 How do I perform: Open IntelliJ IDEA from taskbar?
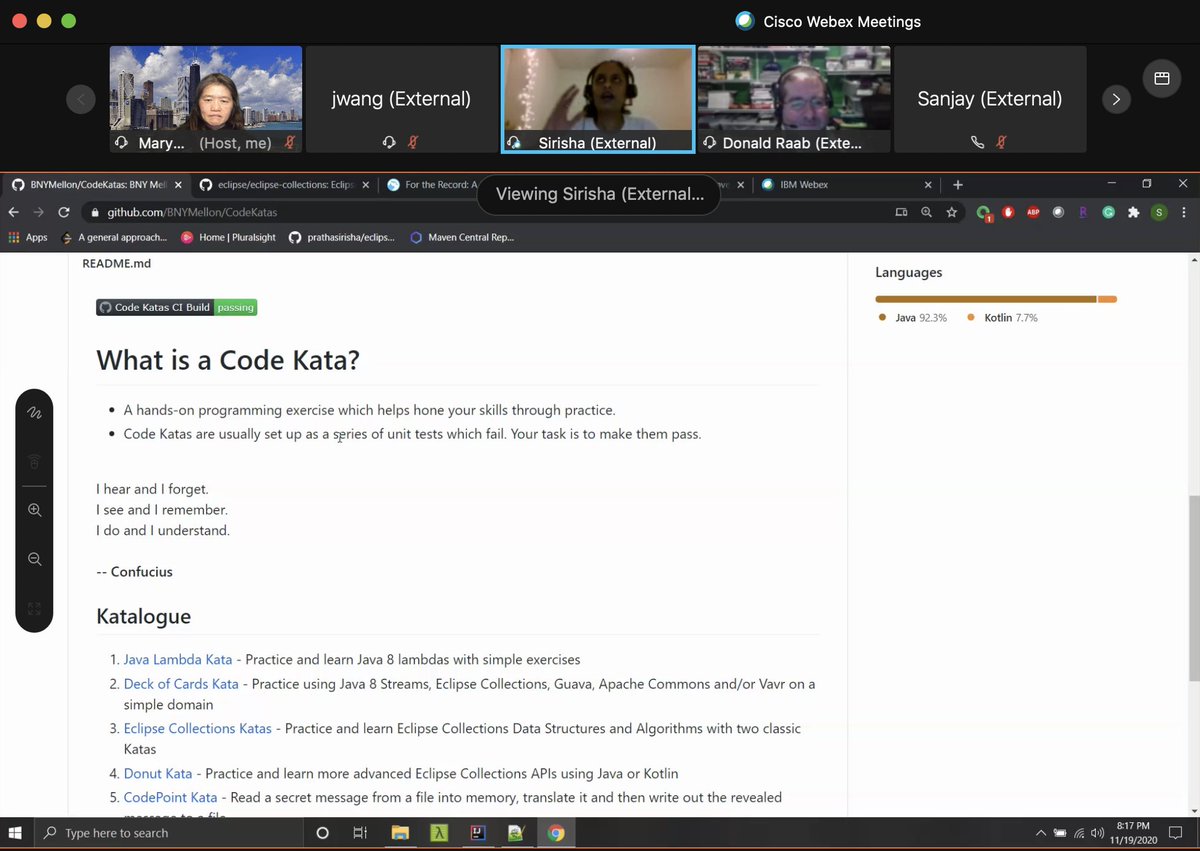[x=478, y=832]
